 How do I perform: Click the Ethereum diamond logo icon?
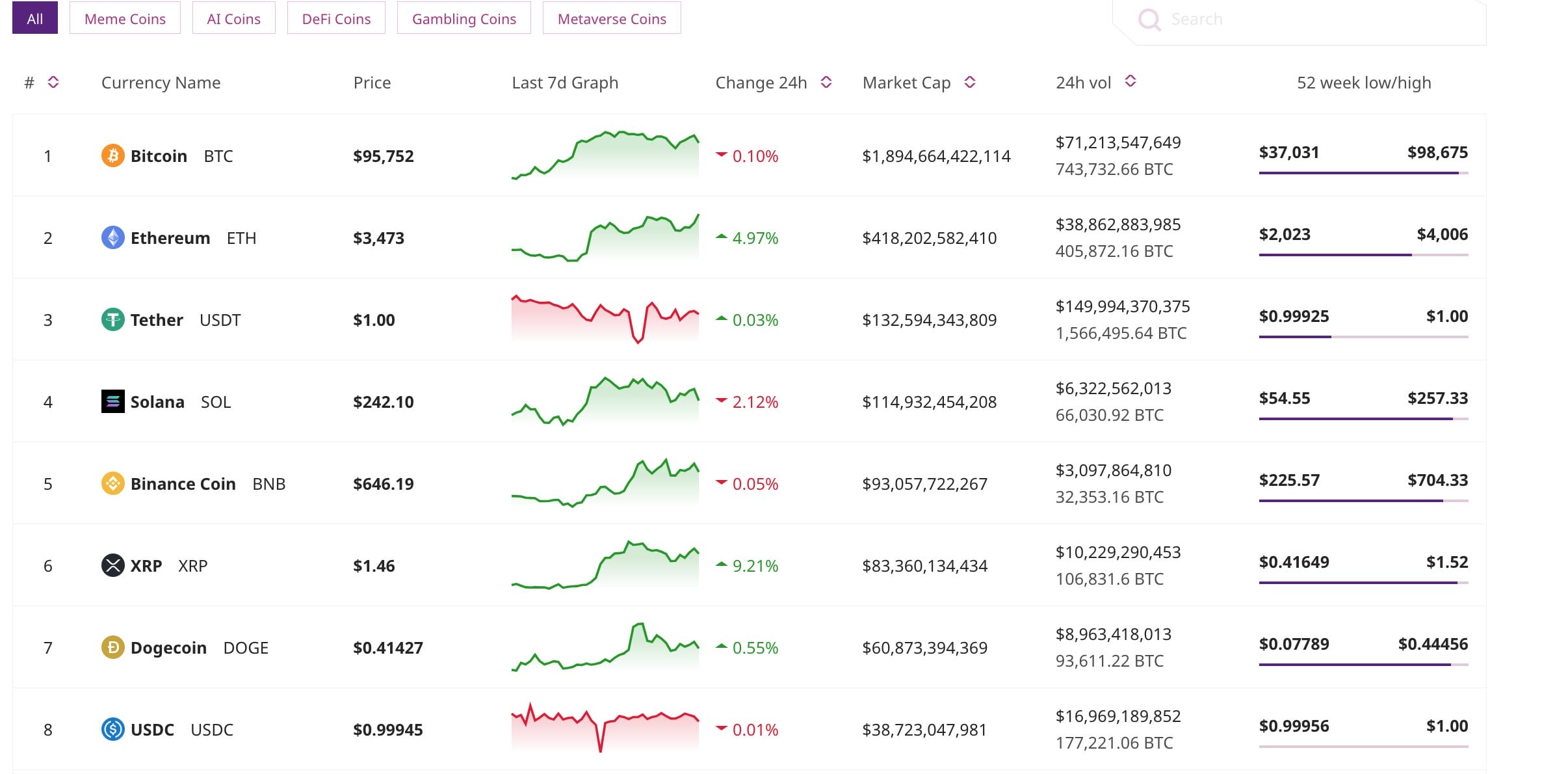112,237
